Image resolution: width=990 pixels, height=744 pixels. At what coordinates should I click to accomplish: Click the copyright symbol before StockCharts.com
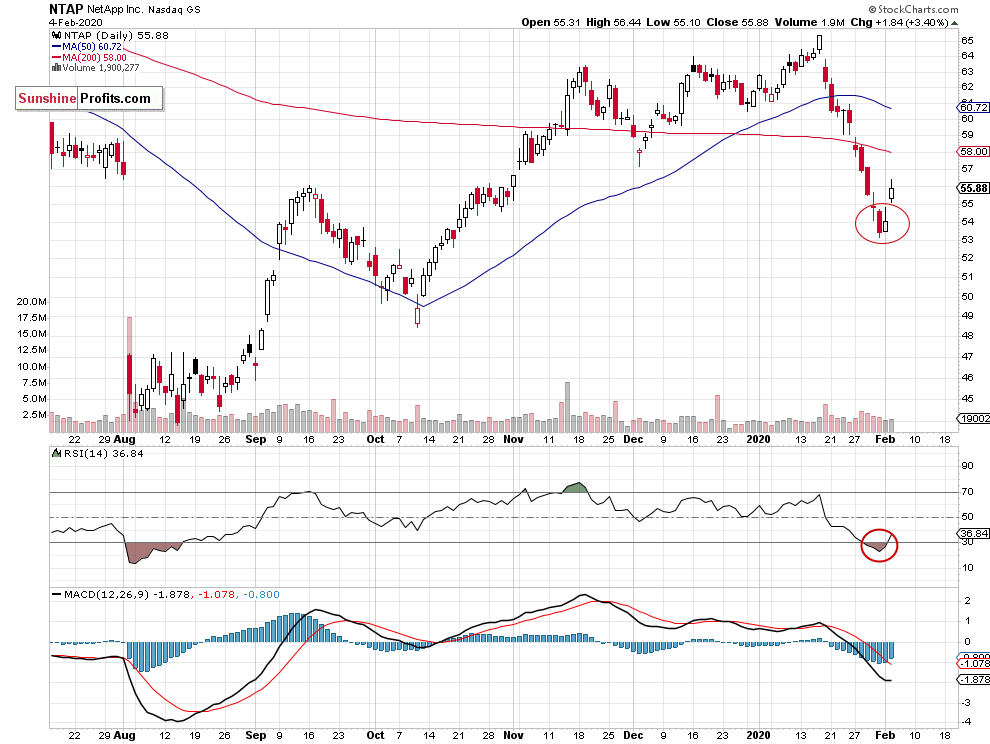[873, 9]
